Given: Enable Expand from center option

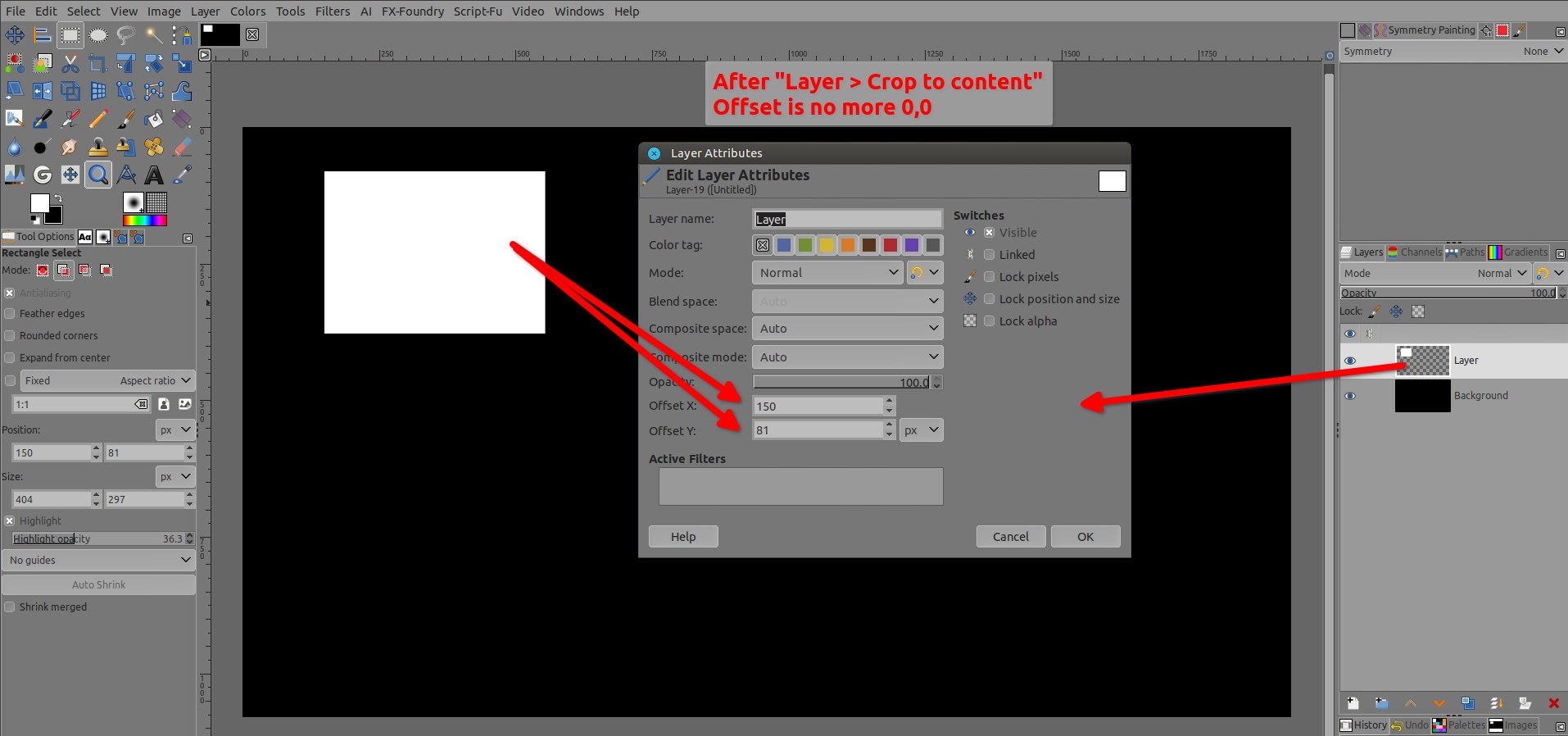Looking at the screenshot, I should tap(10, 357).
